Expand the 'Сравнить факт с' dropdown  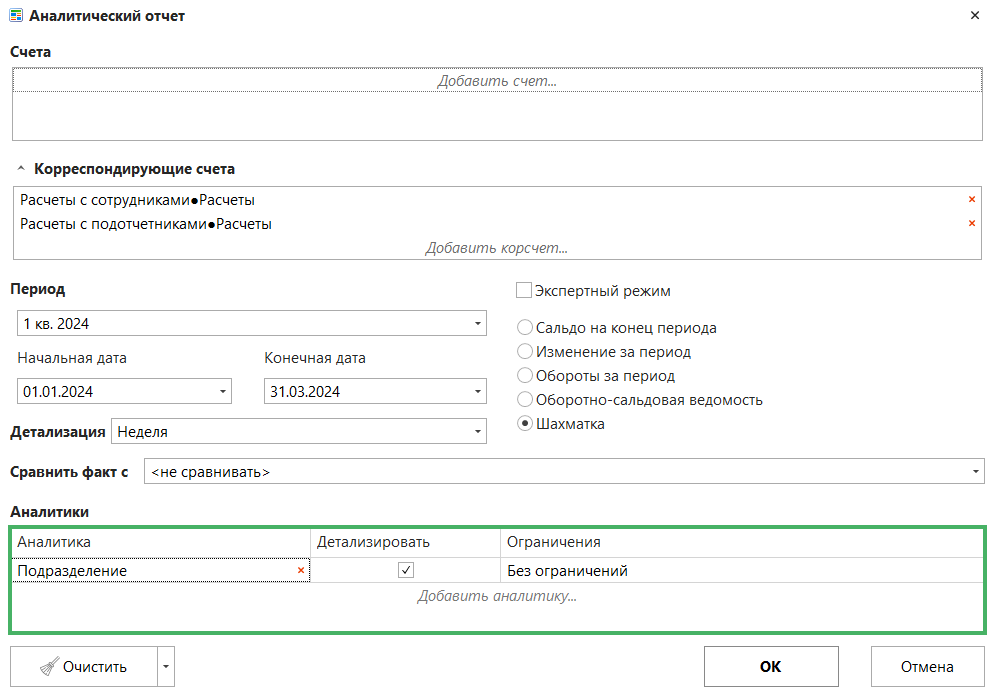click(x=976, y=472)
